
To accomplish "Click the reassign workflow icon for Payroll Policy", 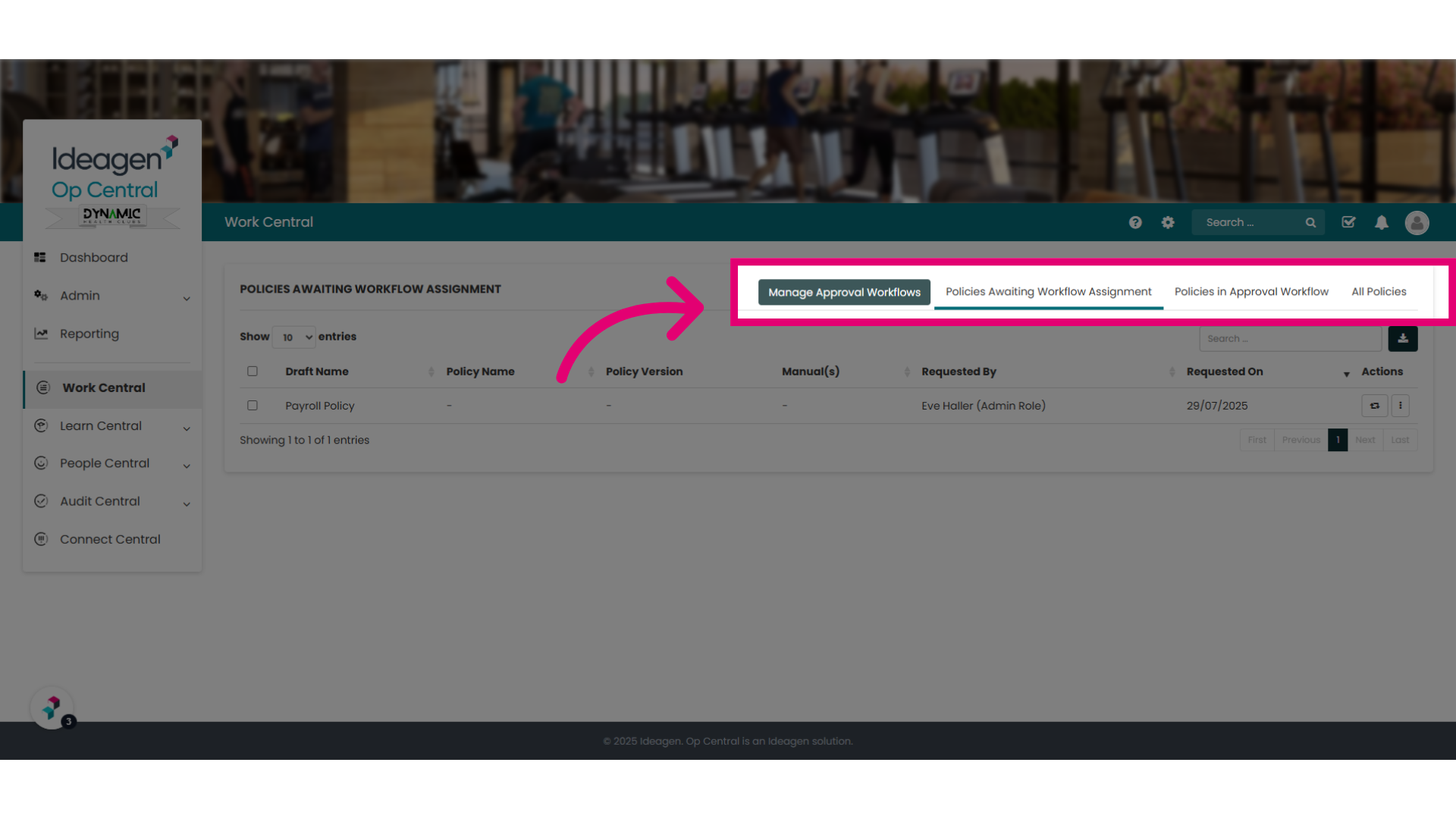I will [x=1374, y=406].
